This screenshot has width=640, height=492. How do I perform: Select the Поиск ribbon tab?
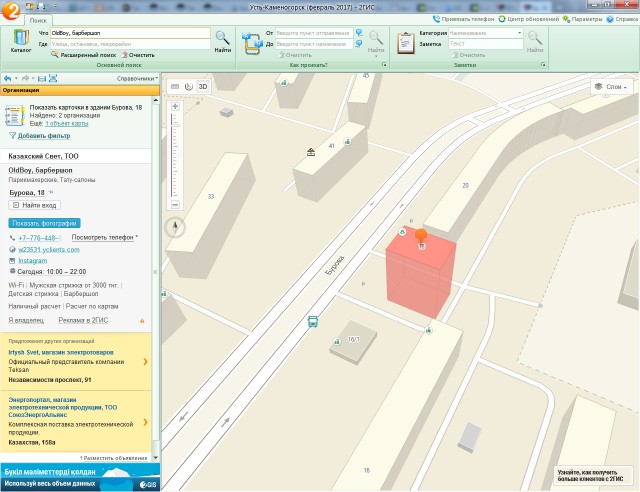pos(38,19)
